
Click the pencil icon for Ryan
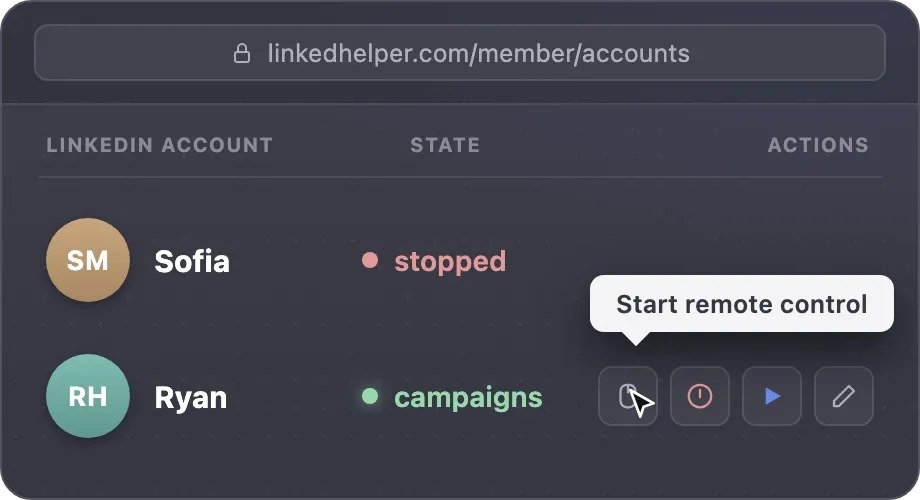pyautogui.click(x=844, y=396)
